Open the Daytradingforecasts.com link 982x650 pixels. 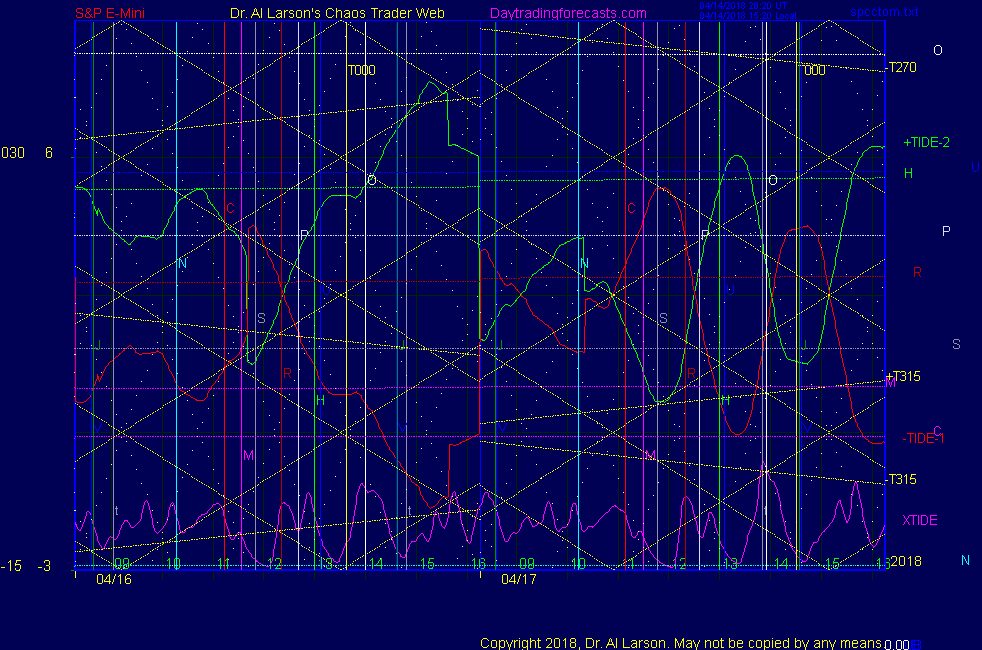pos(568,13)
